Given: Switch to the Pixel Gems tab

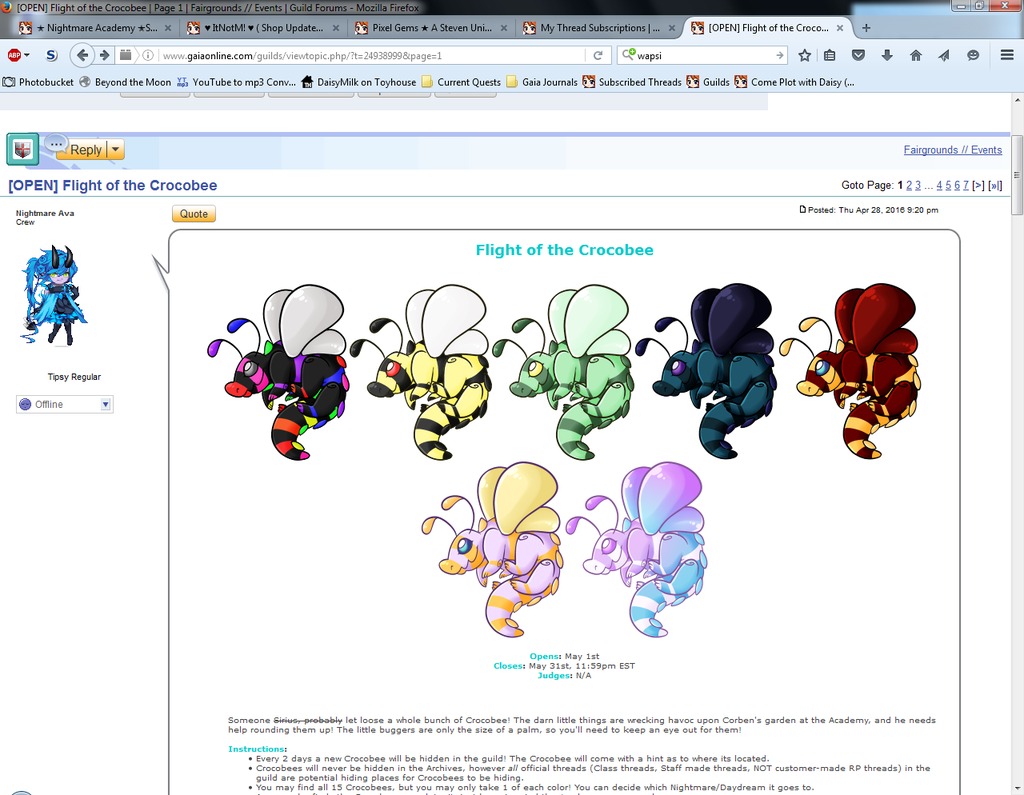Looking at the screenshot, I should tap(431, 28).
